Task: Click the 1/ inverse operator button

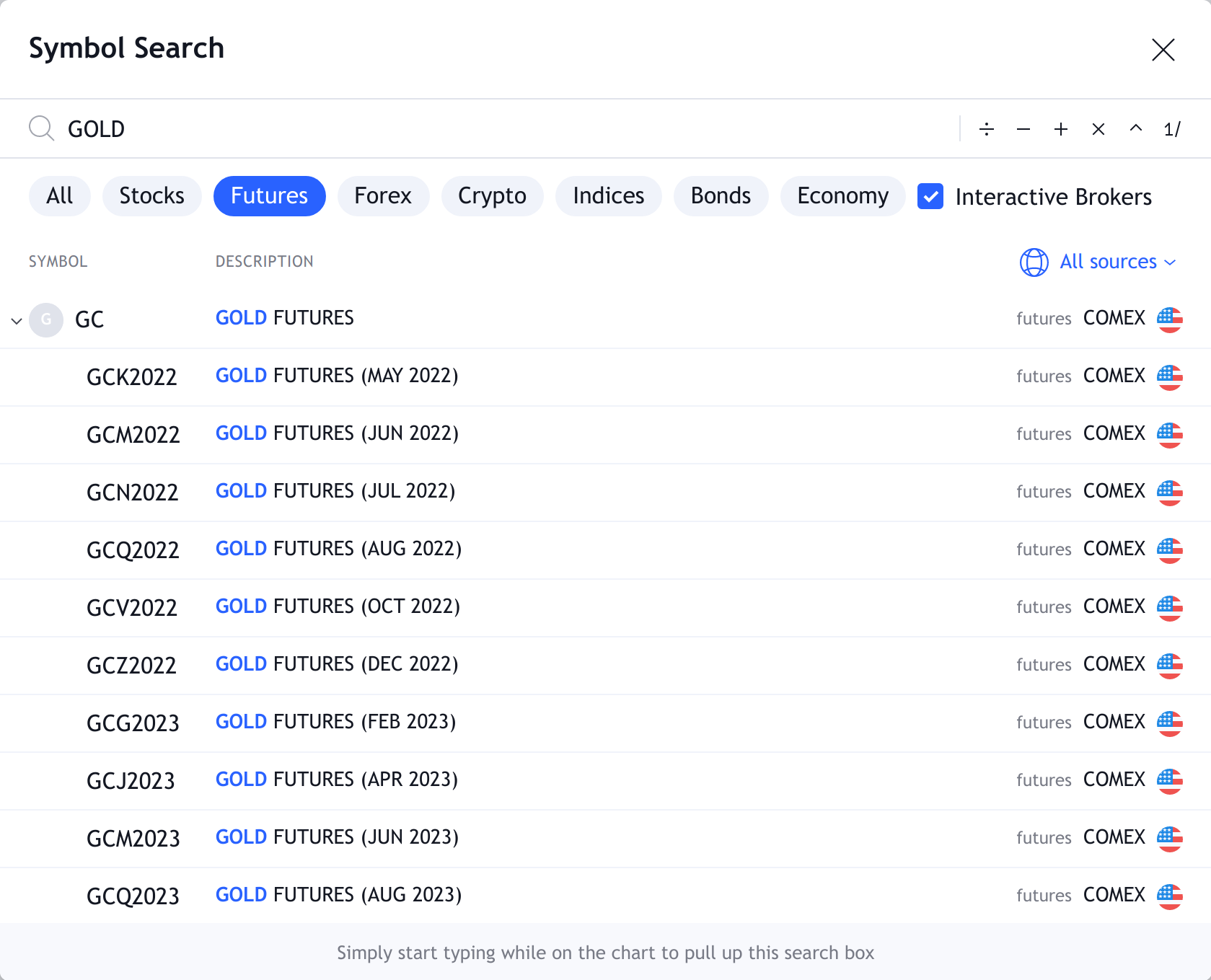Action: (1172, 129)
